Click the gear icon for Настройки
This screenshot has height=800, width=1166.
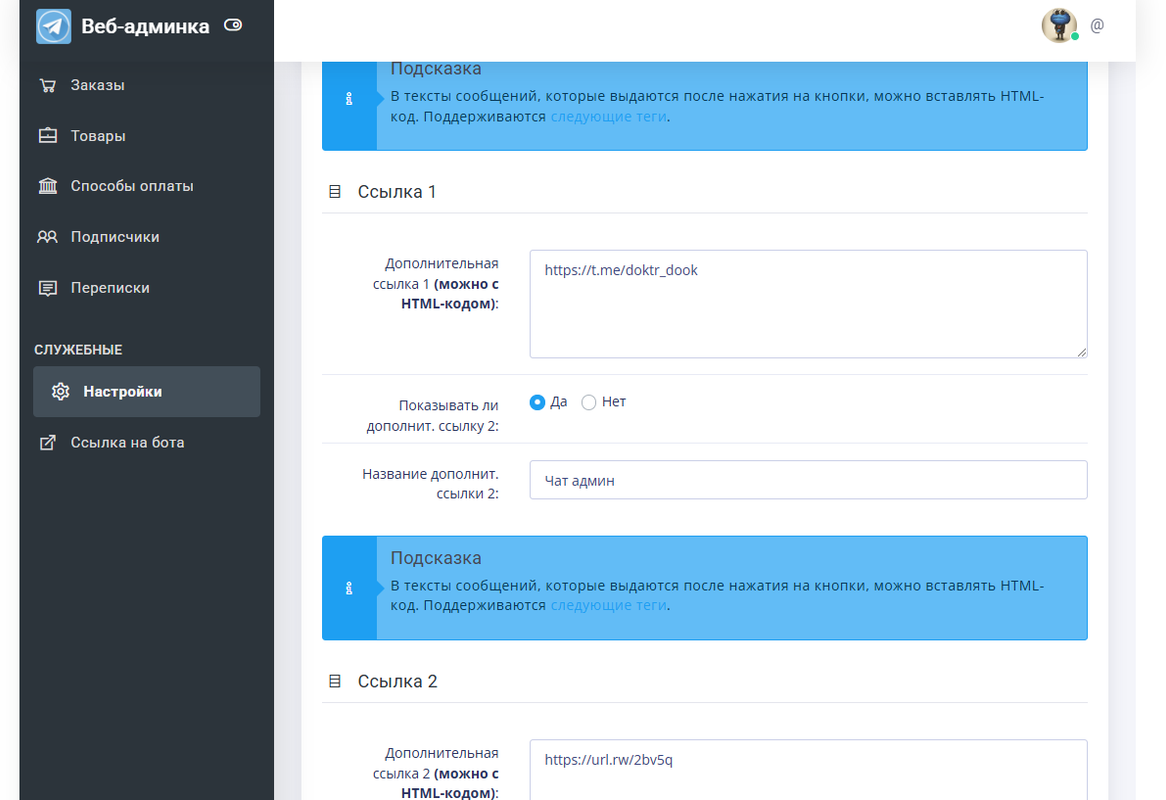point(60,392)
